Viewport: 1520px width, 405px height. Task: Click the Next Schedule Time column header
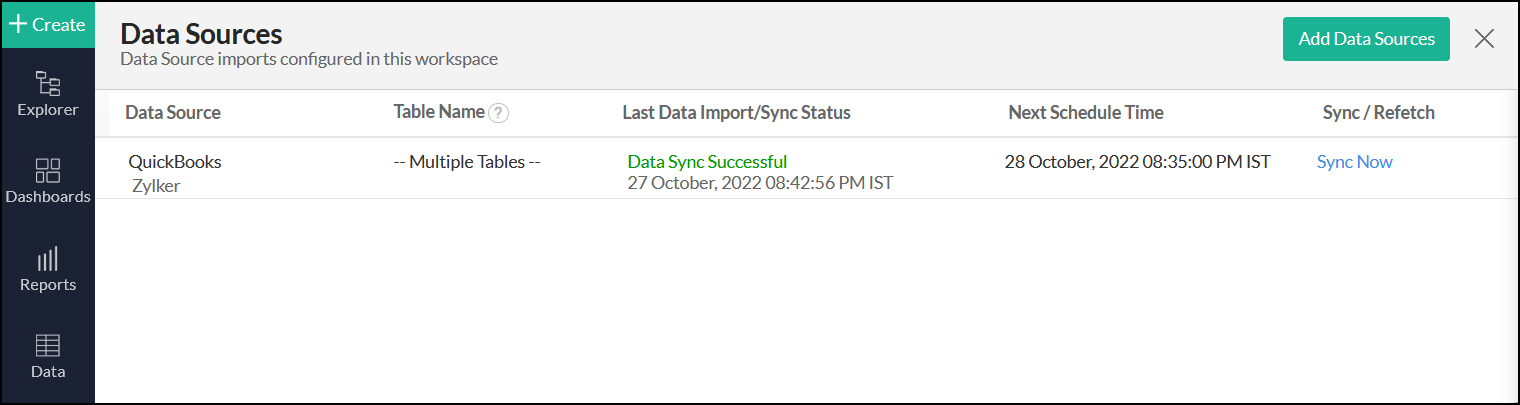(1086, 113)
